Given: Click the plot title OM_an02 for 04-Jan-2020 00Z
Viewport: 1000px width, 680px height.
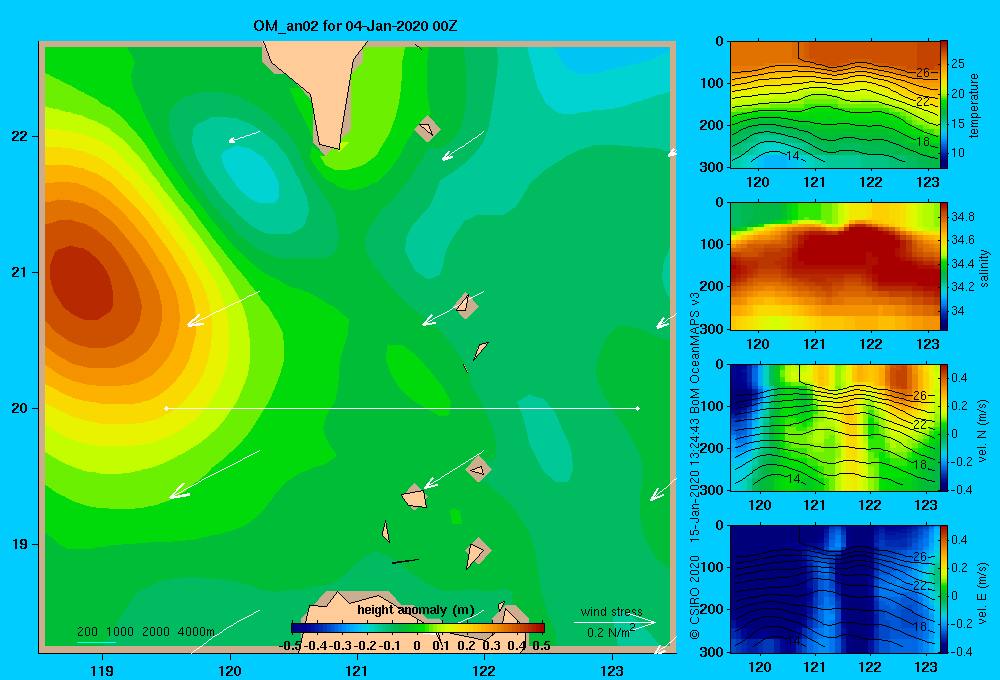Looking at the screenshot, I should coord(355,26).
